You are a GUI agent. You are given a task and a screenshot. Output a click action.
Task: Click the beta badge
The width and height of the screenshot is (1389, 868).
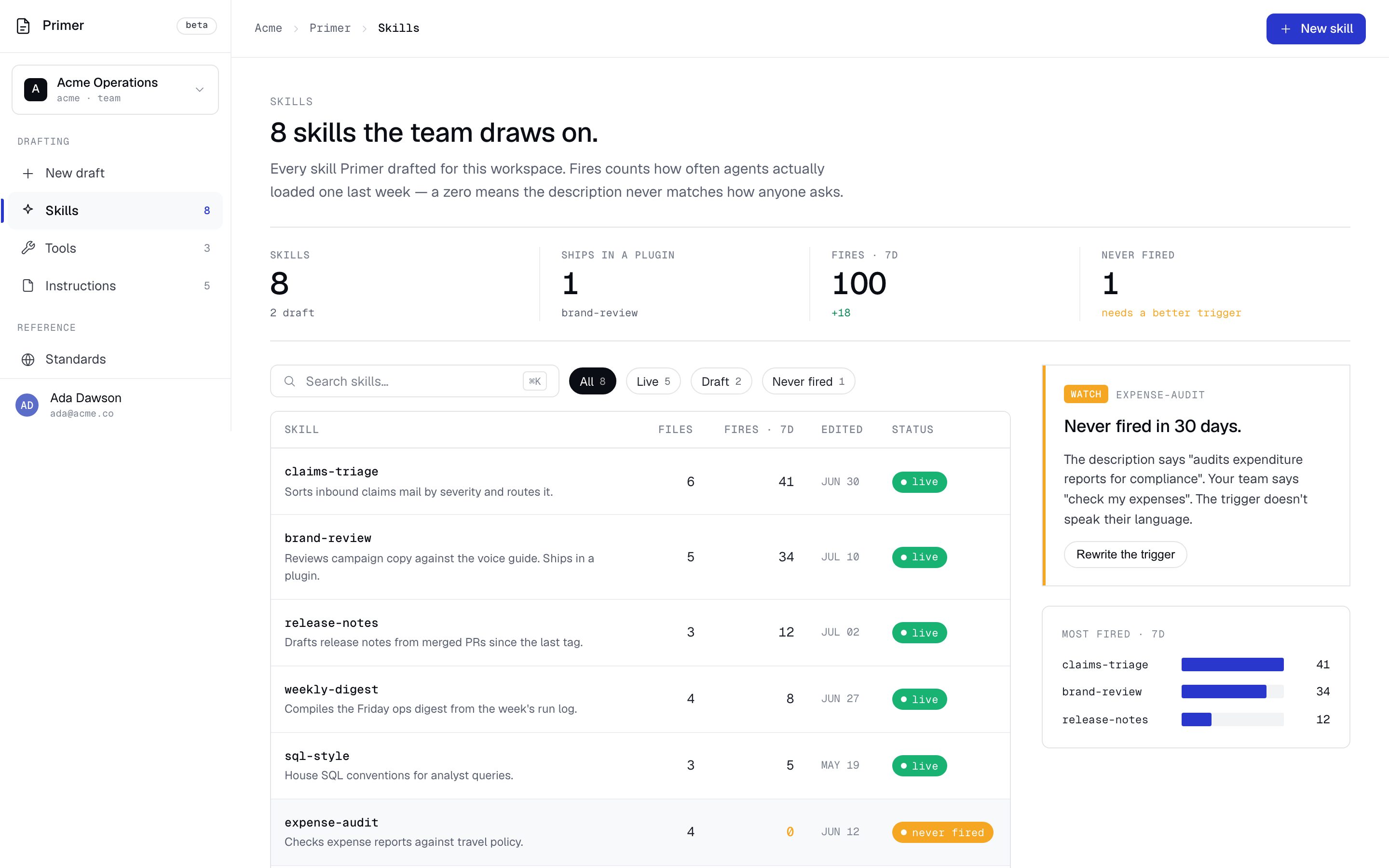tap(196, 25)
